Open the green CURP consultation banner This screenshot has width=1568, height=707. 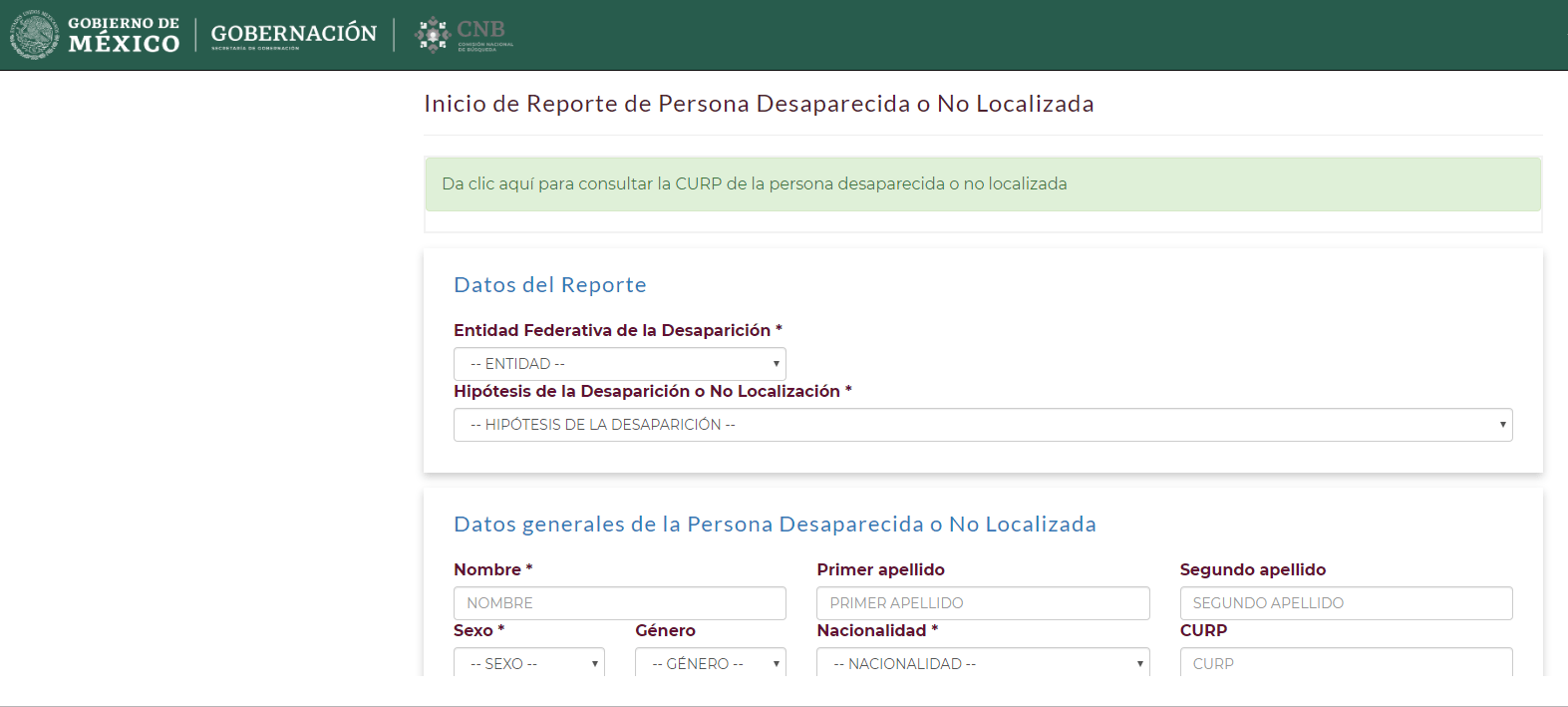[983, 184]
